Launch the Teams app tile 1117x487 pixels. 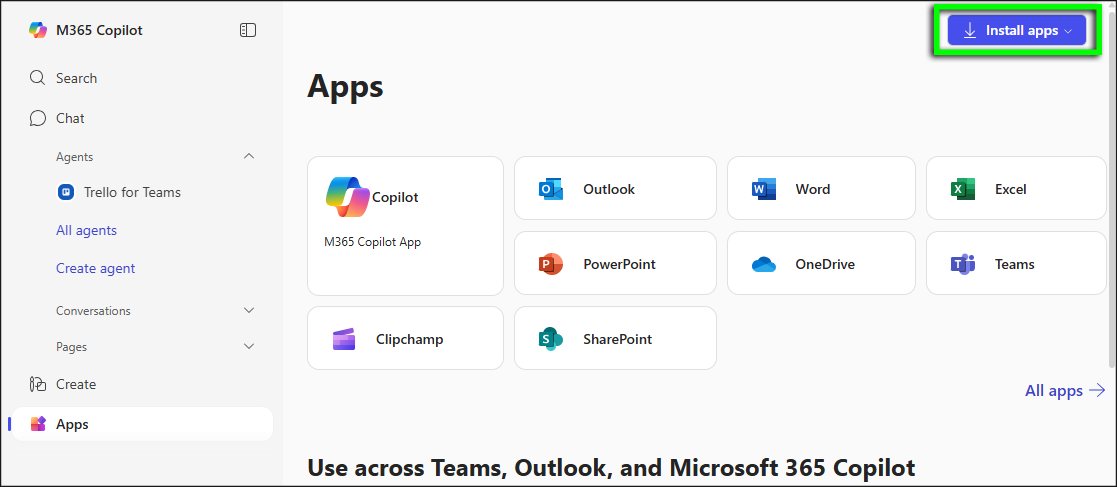1015,264
